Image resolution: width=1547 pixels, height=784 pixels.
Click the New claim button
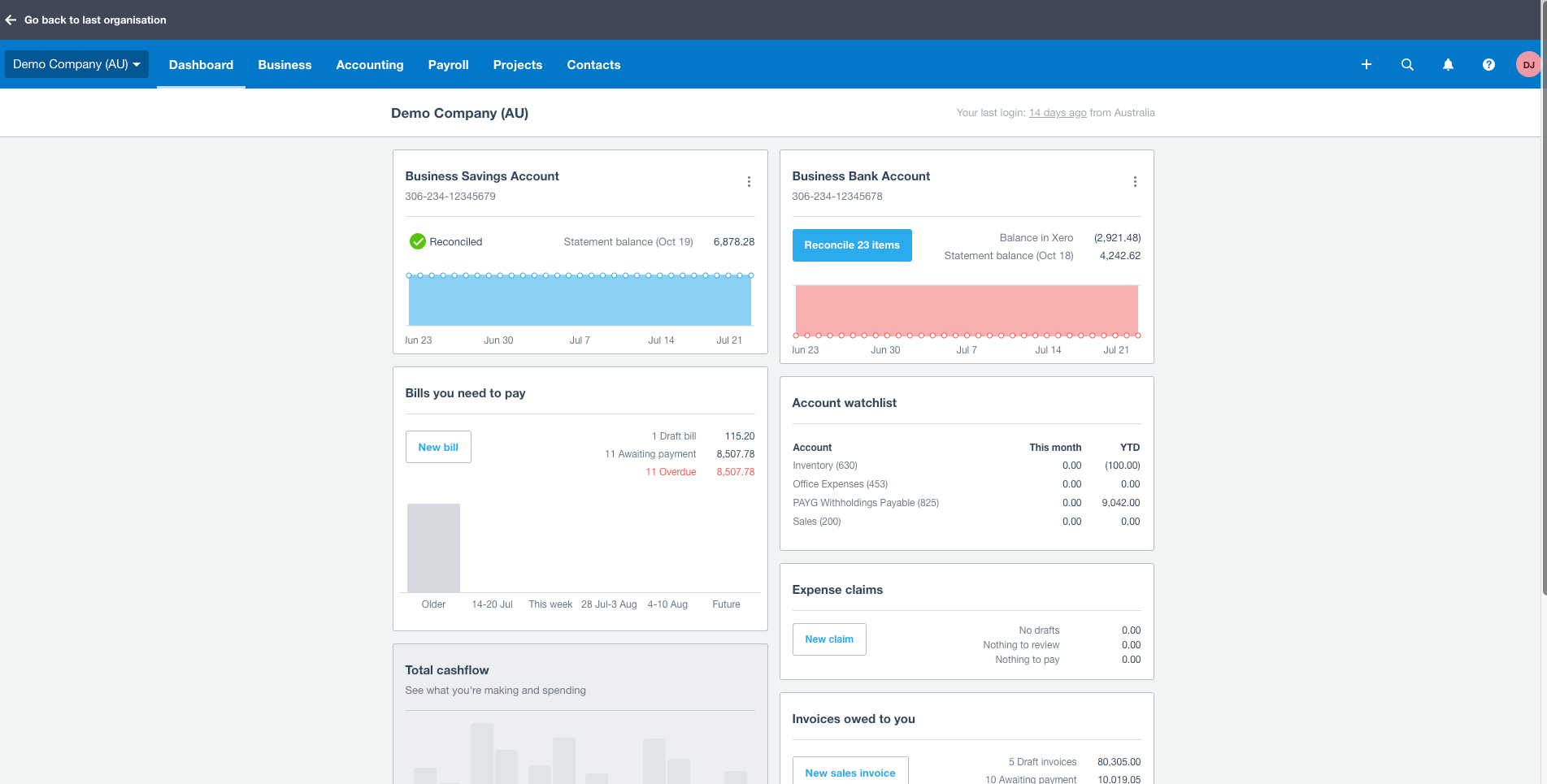pyautogui.click(x=829, y=639)
